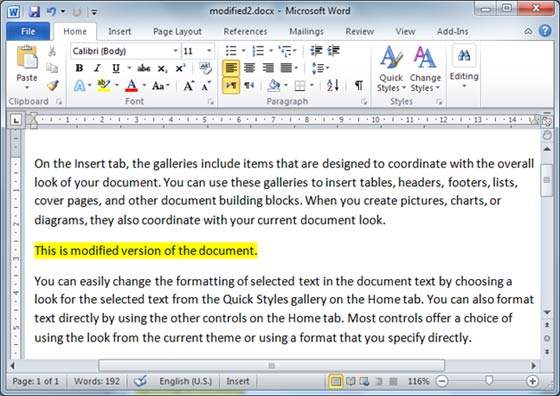
Task: Select the Format Painter brush
Action: [x=53, y=85]
